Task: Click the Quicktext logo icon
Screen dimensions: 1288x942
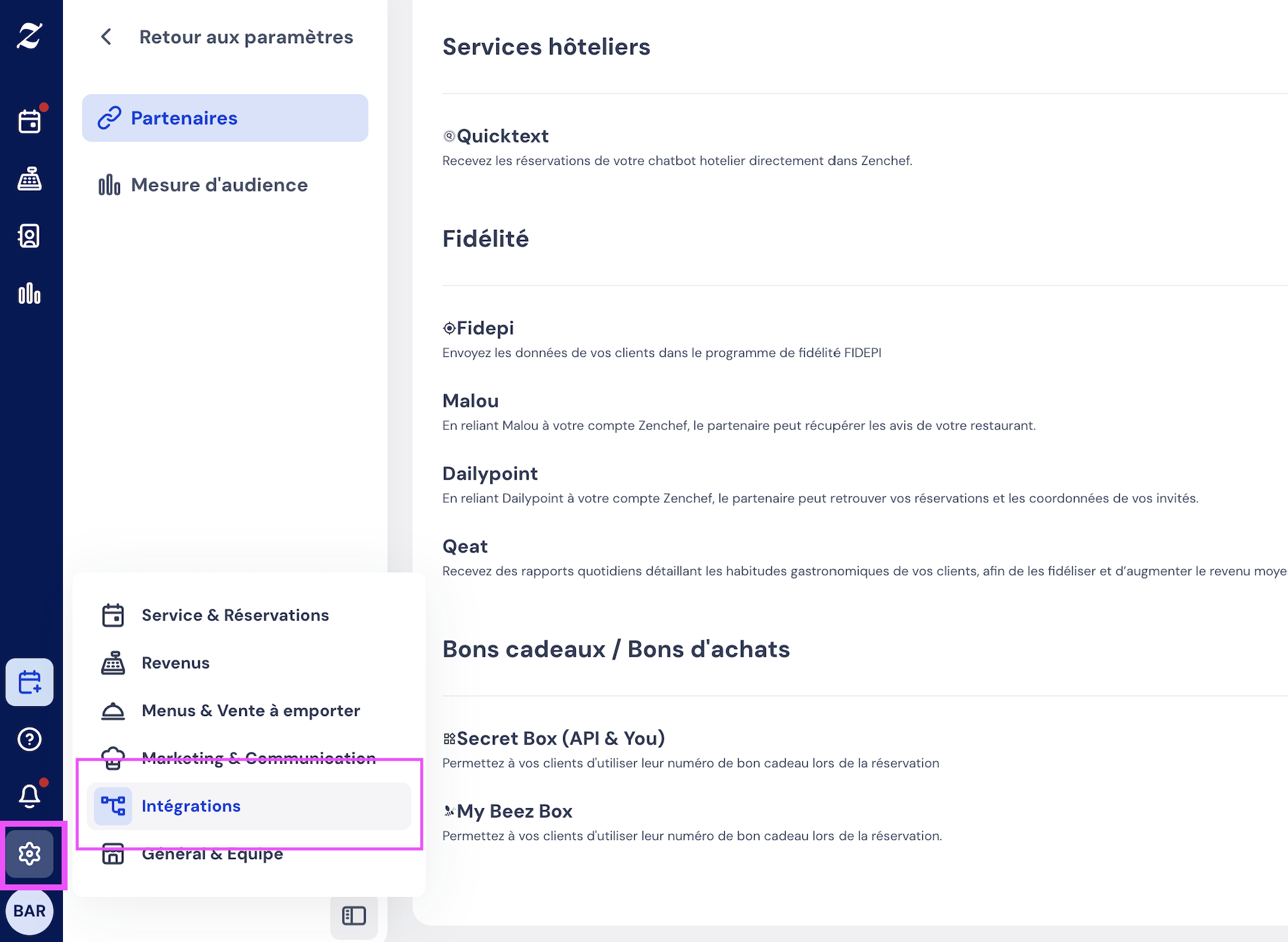Action: 449,136
